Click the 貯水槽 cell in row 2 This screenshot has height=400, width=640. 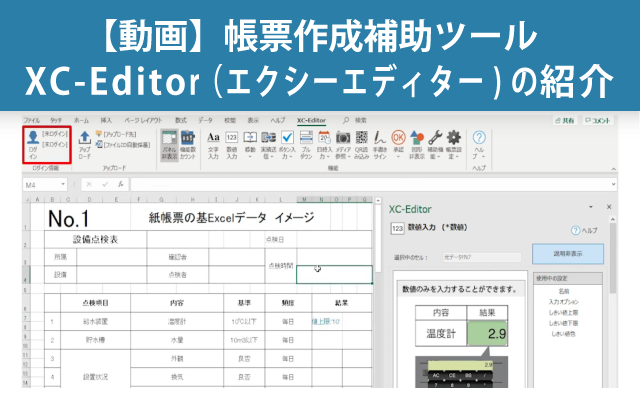click(x=96, y=340)
